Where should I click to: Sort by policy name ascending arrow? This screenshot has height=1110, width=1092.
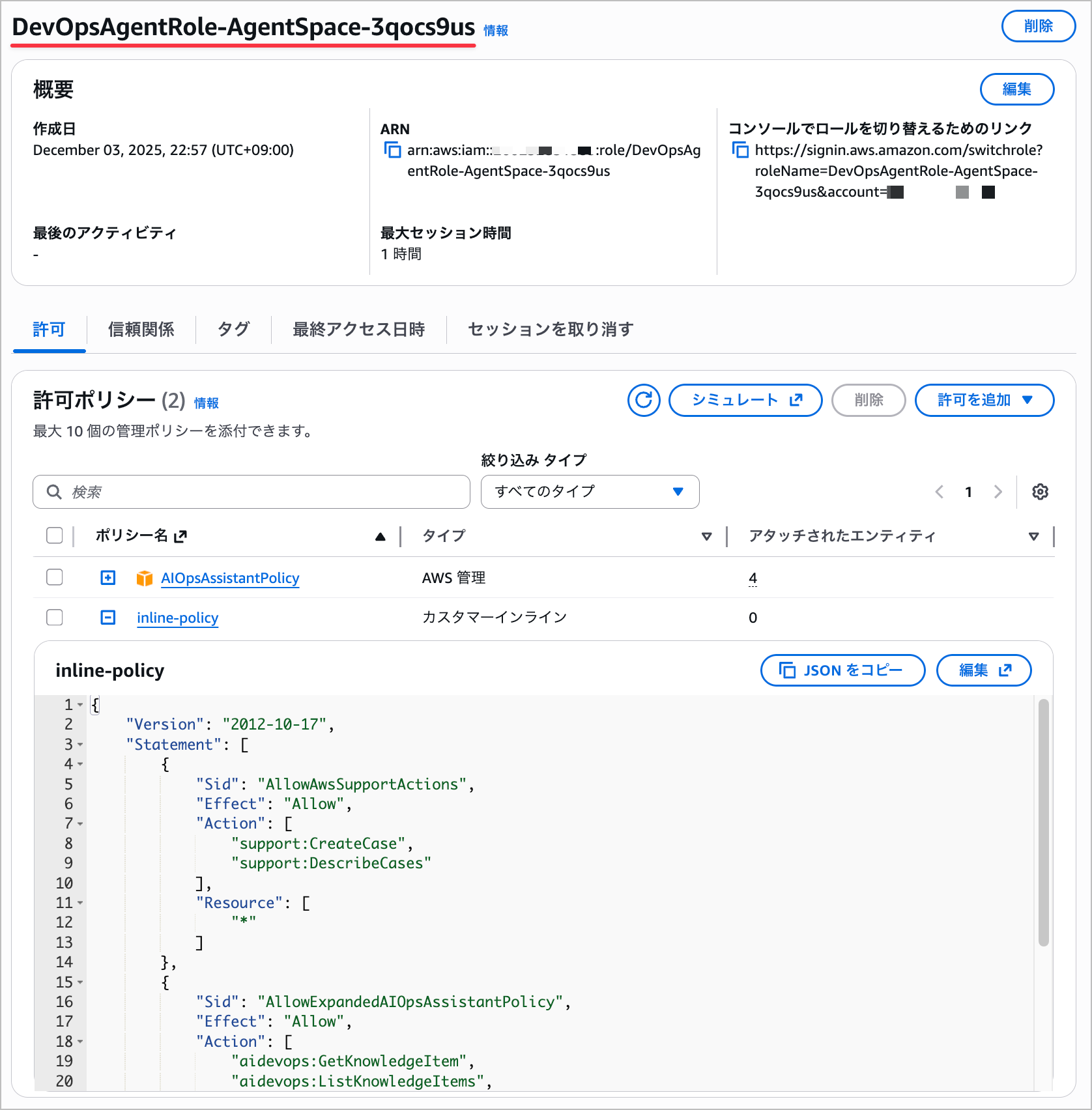[381, 537]
